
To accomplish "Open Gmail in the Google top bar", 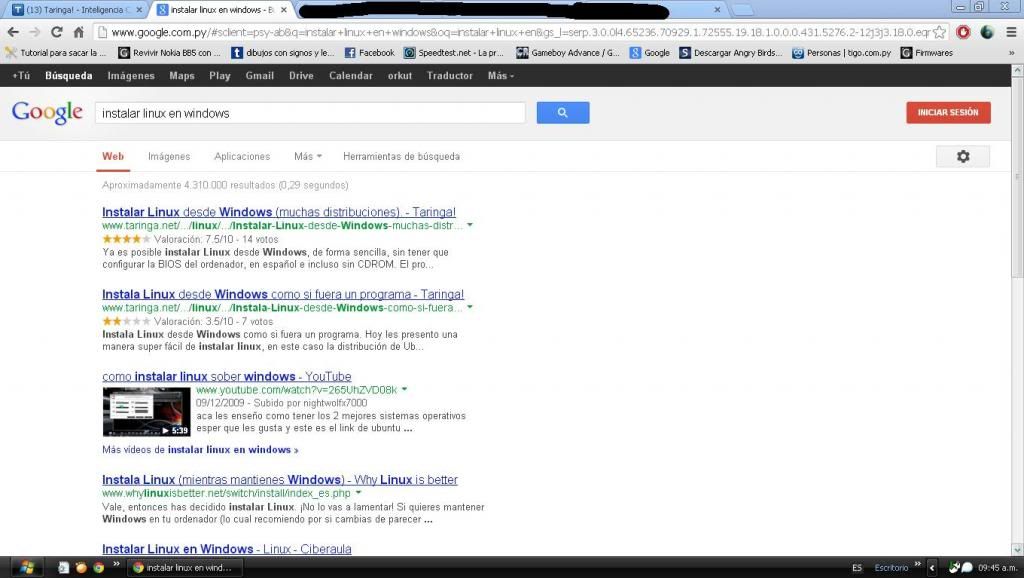I will point(259,76).
